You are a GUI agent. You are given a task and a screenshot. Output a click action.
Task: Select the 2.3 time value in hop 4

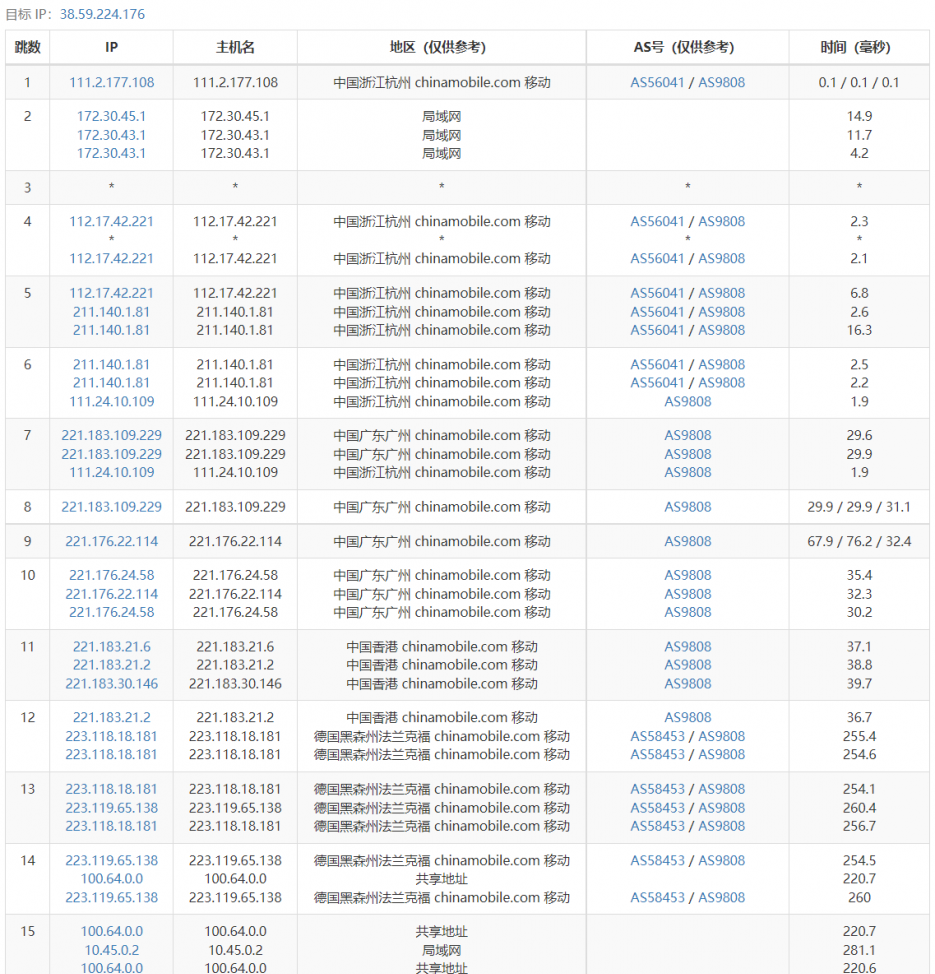point(859,222)
